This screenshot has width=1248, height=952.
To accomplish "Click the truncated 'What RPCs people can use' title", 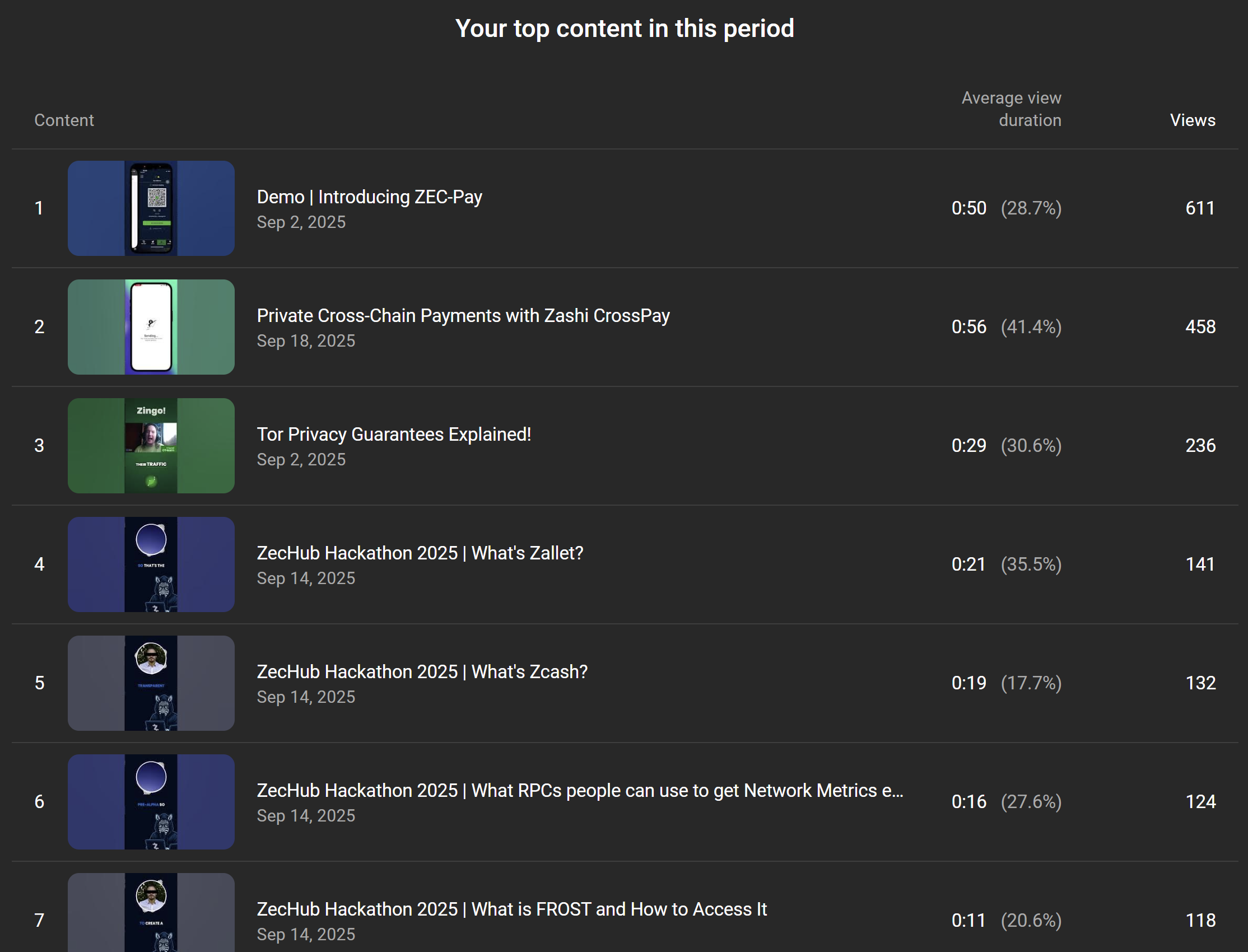I will coord(579,791).
